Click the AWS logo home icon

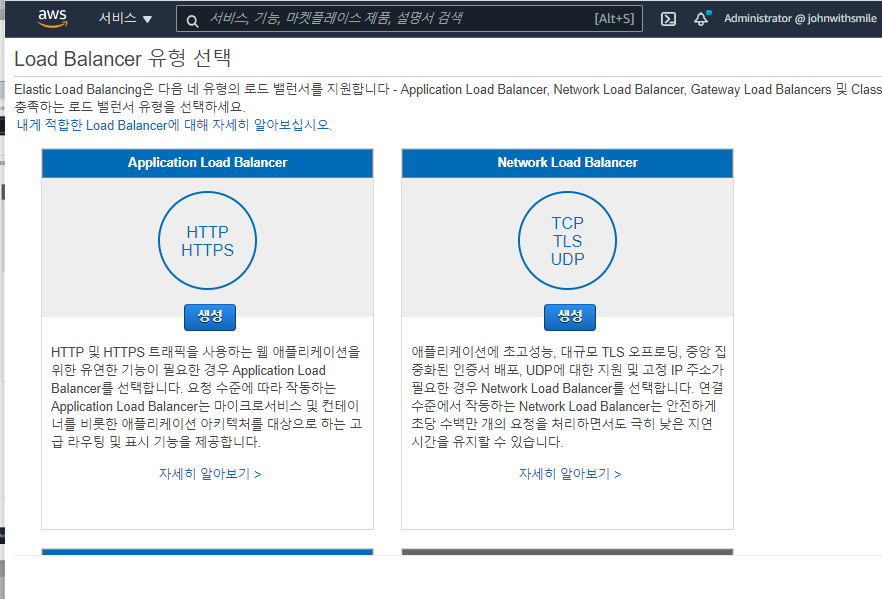[52, 18]
